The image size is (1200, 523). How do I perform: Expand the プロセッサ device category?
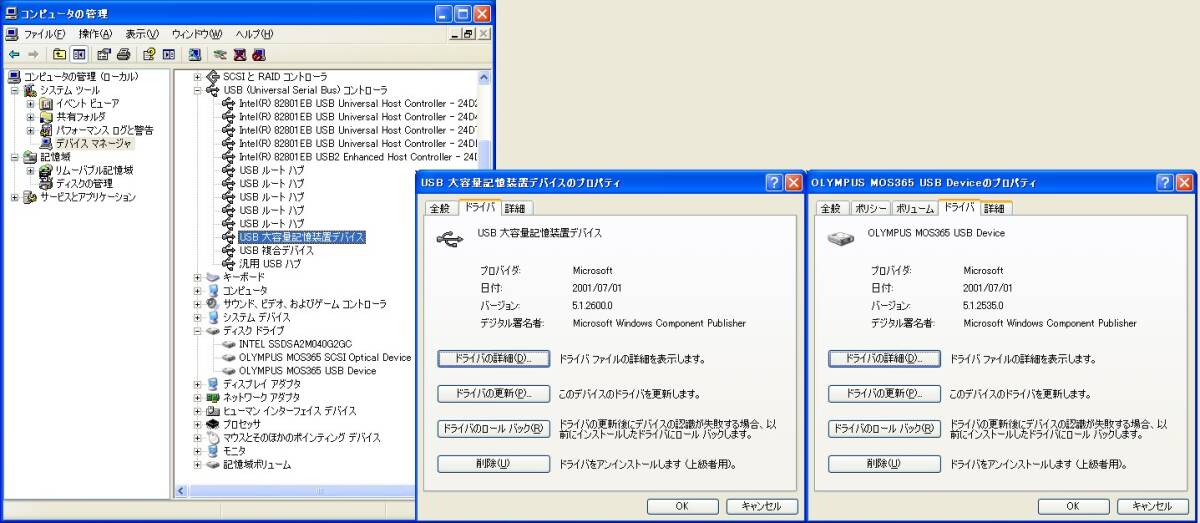click(198, 424)
